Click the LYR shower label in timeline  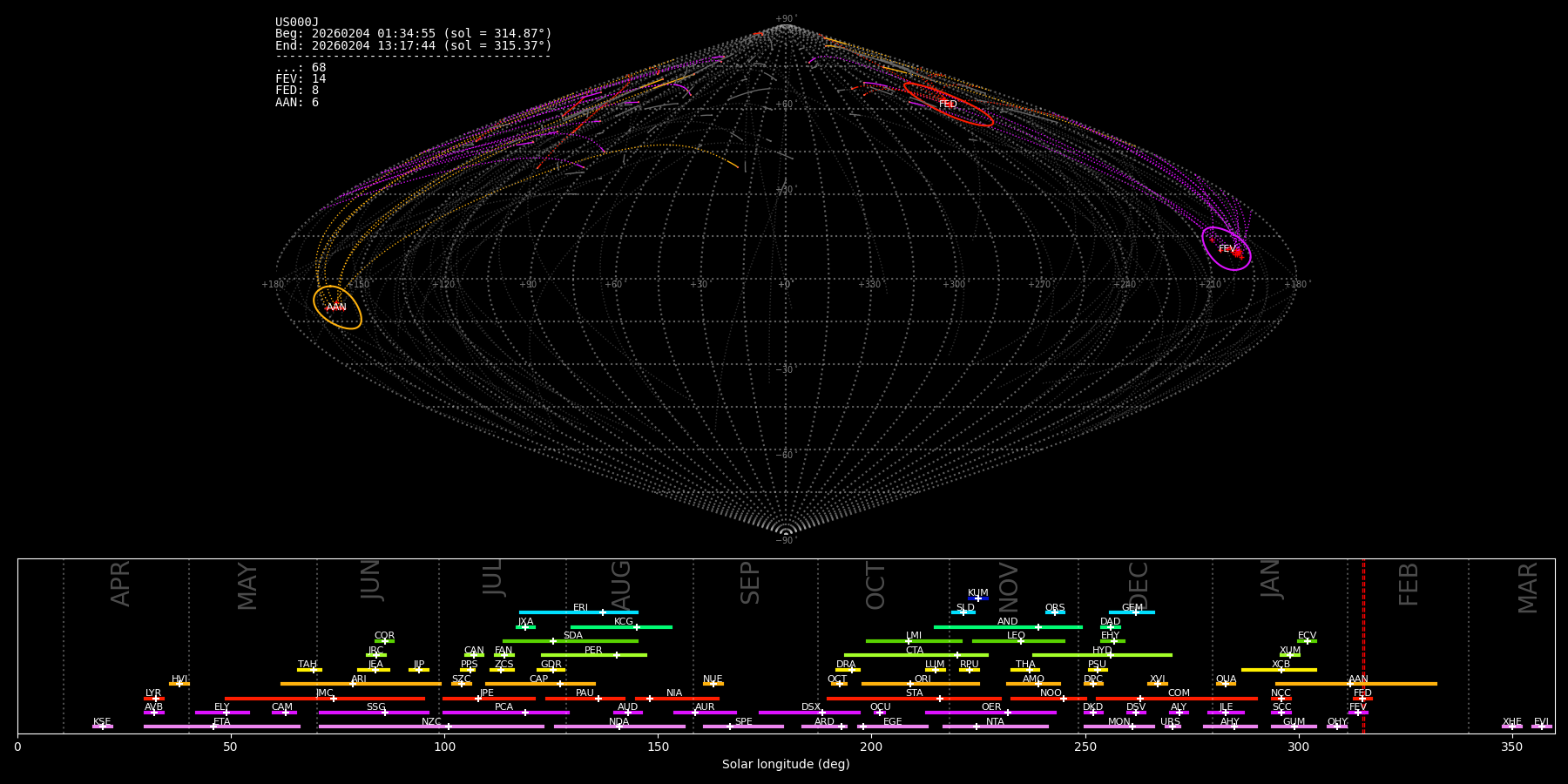point(153,693)
